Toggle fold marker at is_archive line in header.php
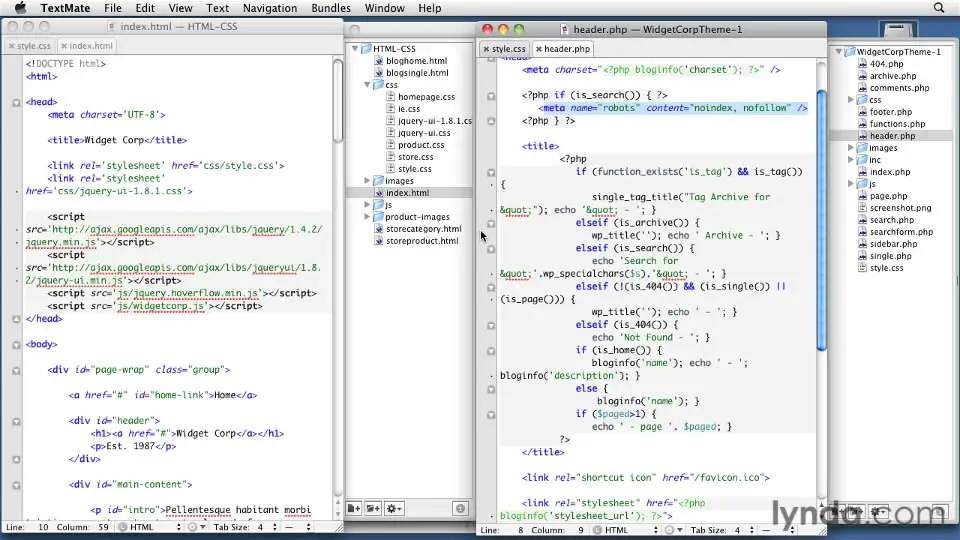Image resolution: width=960 pixels, height=540 pixels. [491, 223]
